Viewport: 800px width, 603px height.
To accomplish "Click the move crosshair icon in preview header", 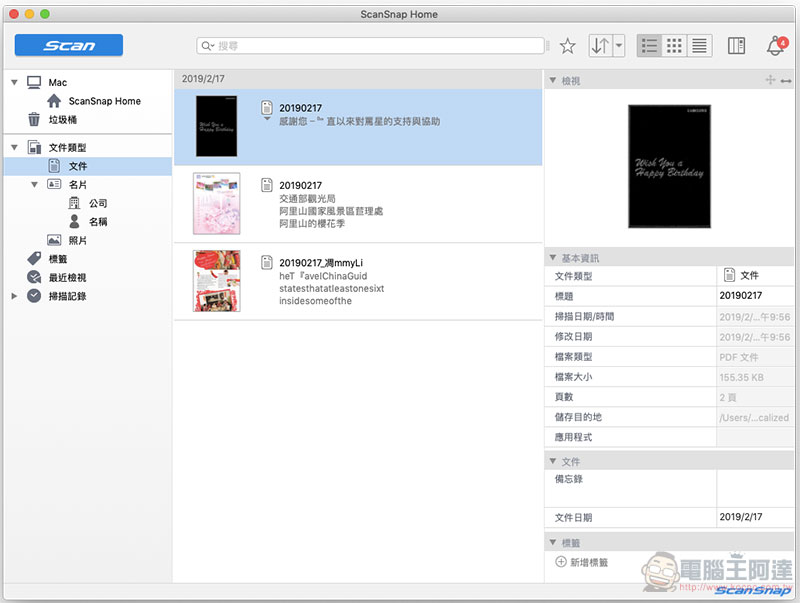I will coord(770,80).
